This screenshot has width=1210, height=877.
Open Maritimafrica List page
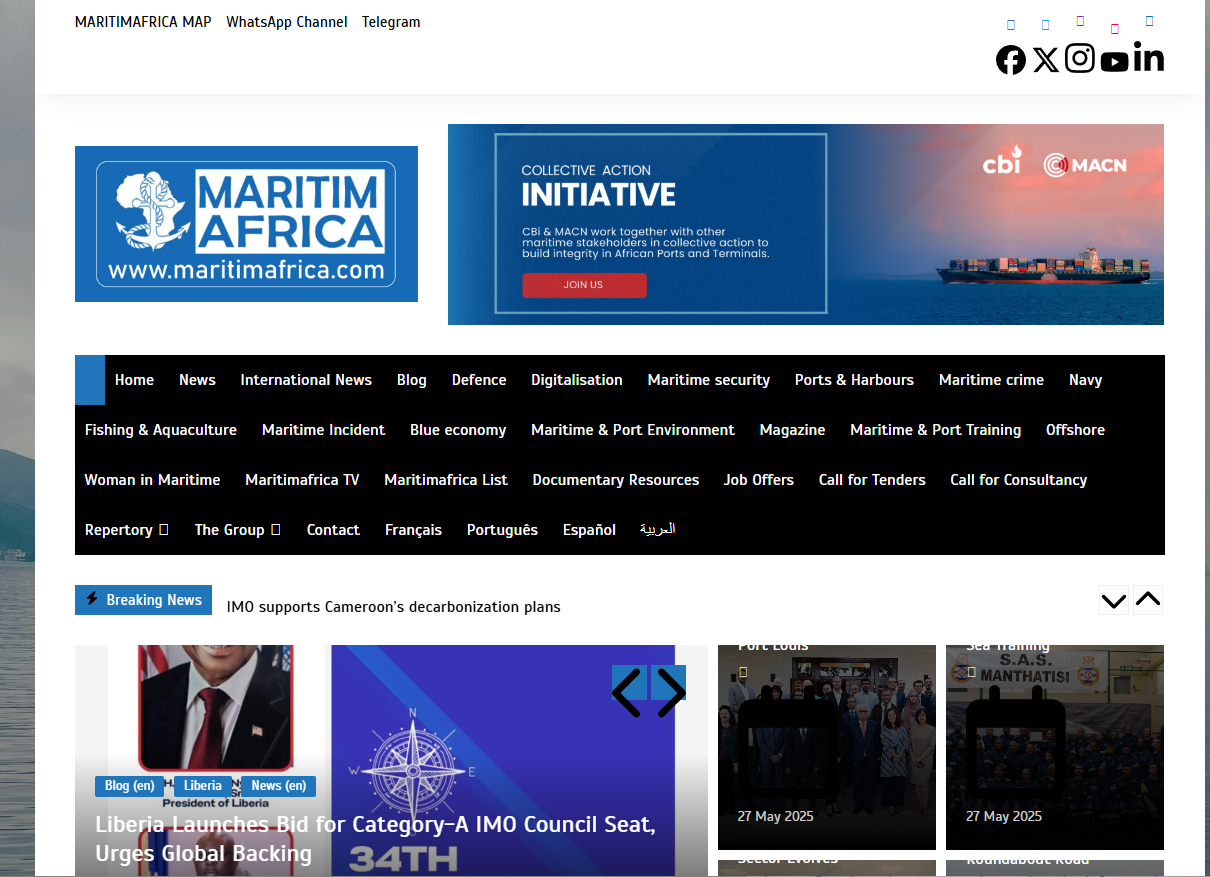tap(446, 480)
